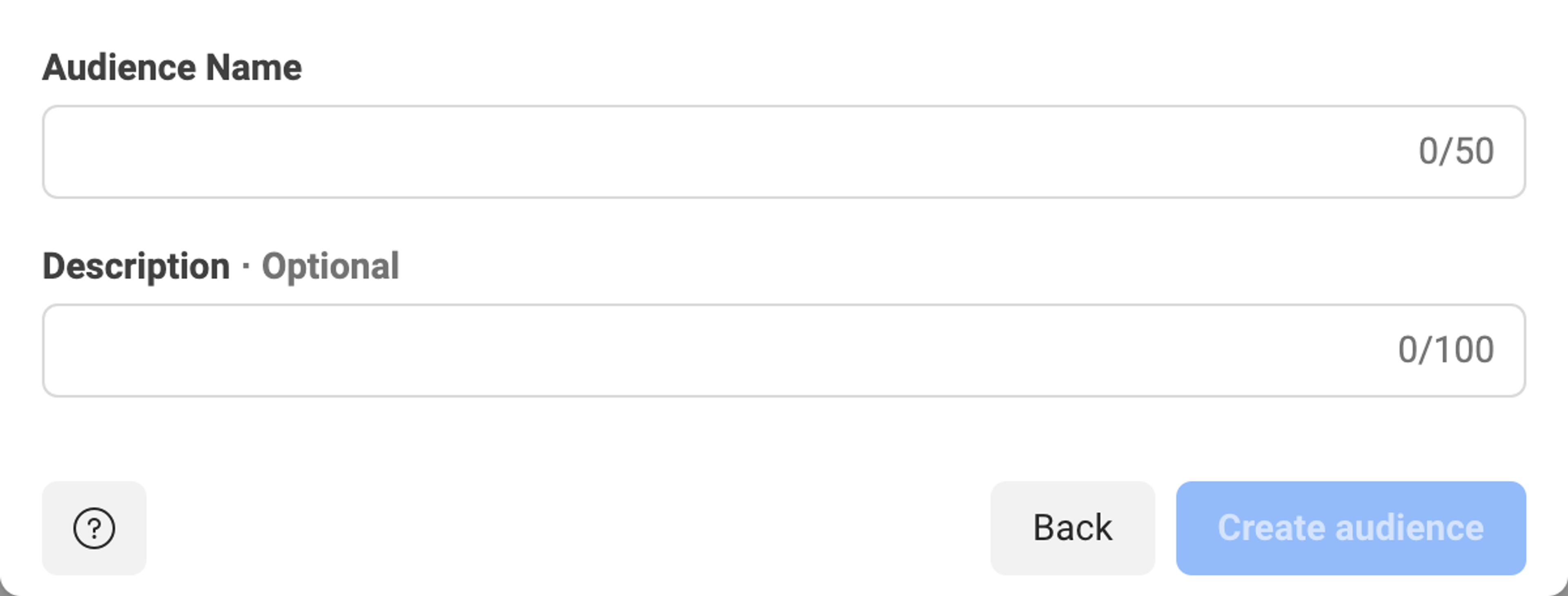Activate the input showing the 0/100 limit
The image size is (1568, 596).
[784, 350]
